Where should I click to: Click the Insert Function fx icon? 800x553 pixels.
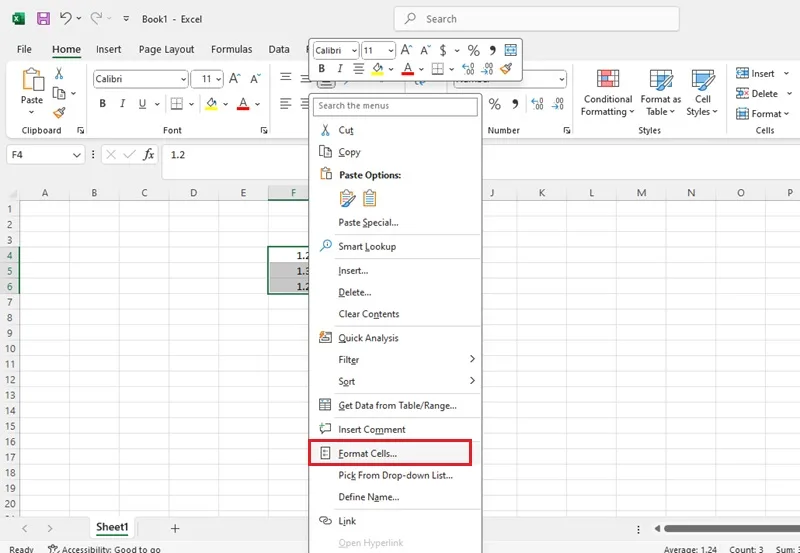(148, 154)
